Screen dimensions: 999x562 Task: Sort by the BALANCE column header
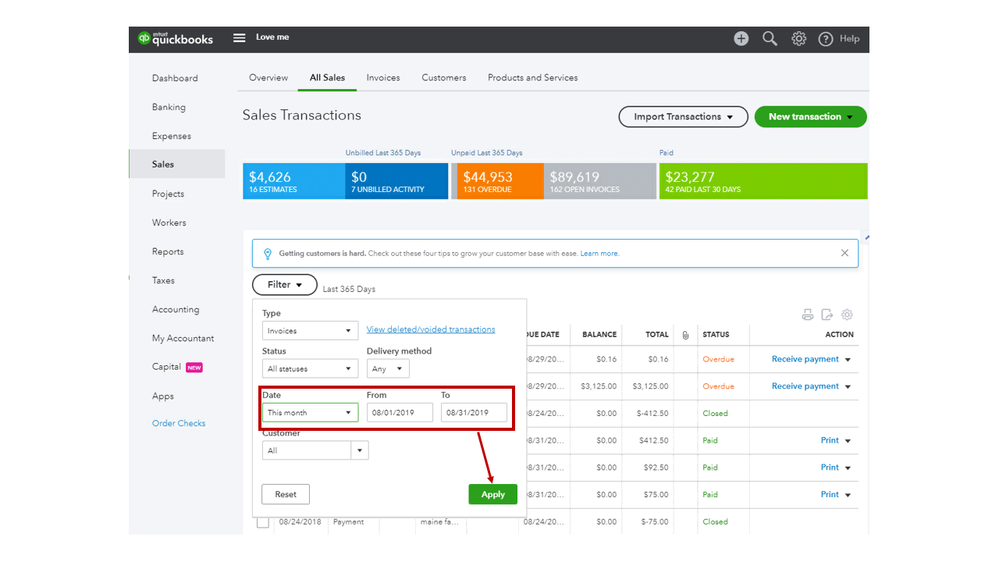pos(599,335)
